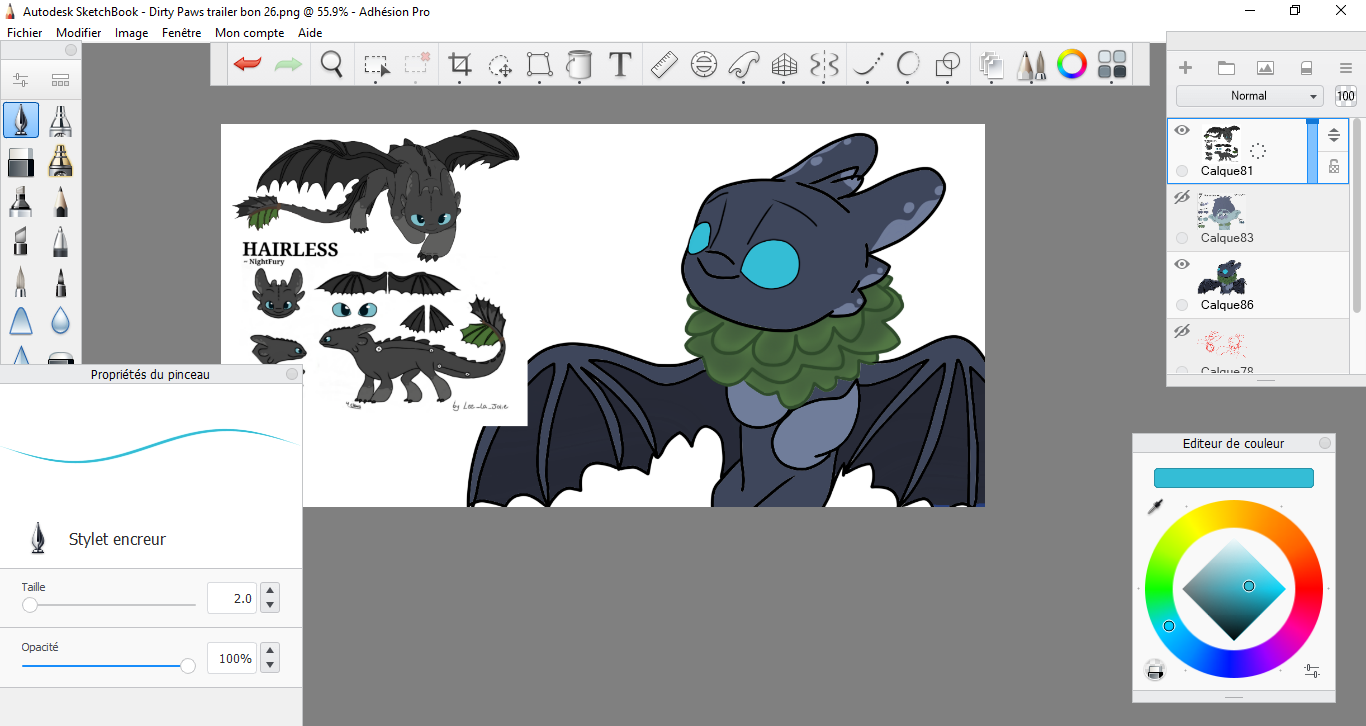Select the pencil brush in palette
Viewport: 1366px width, 726px height.
61,200
